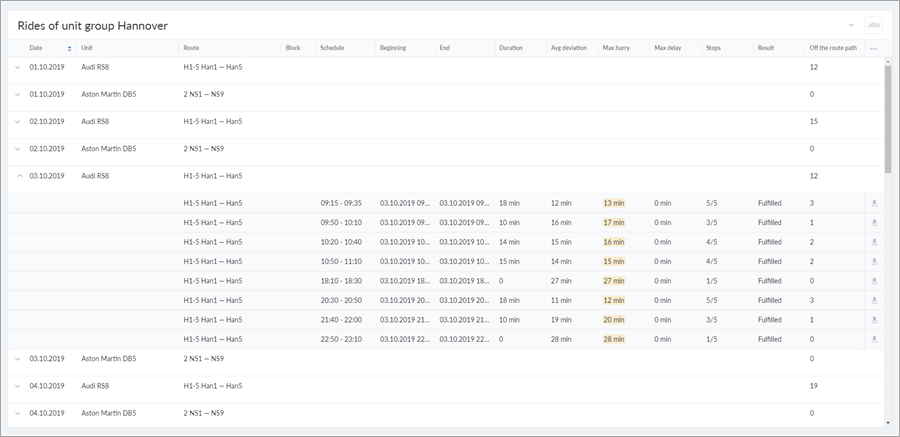
Task: Collapse the report panel with header chevron
Action: tap(851, 25)
